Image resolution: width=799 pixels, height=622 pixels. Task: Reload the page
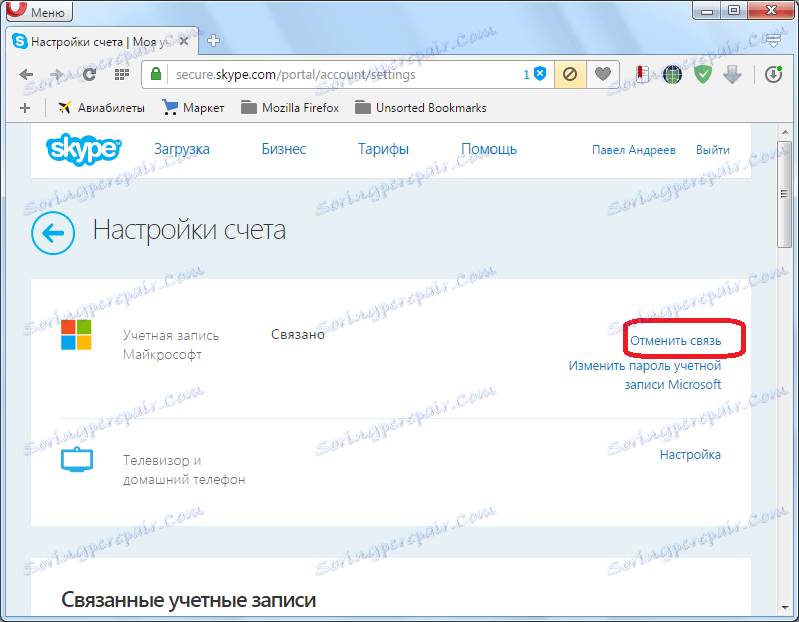pos(89,75)
